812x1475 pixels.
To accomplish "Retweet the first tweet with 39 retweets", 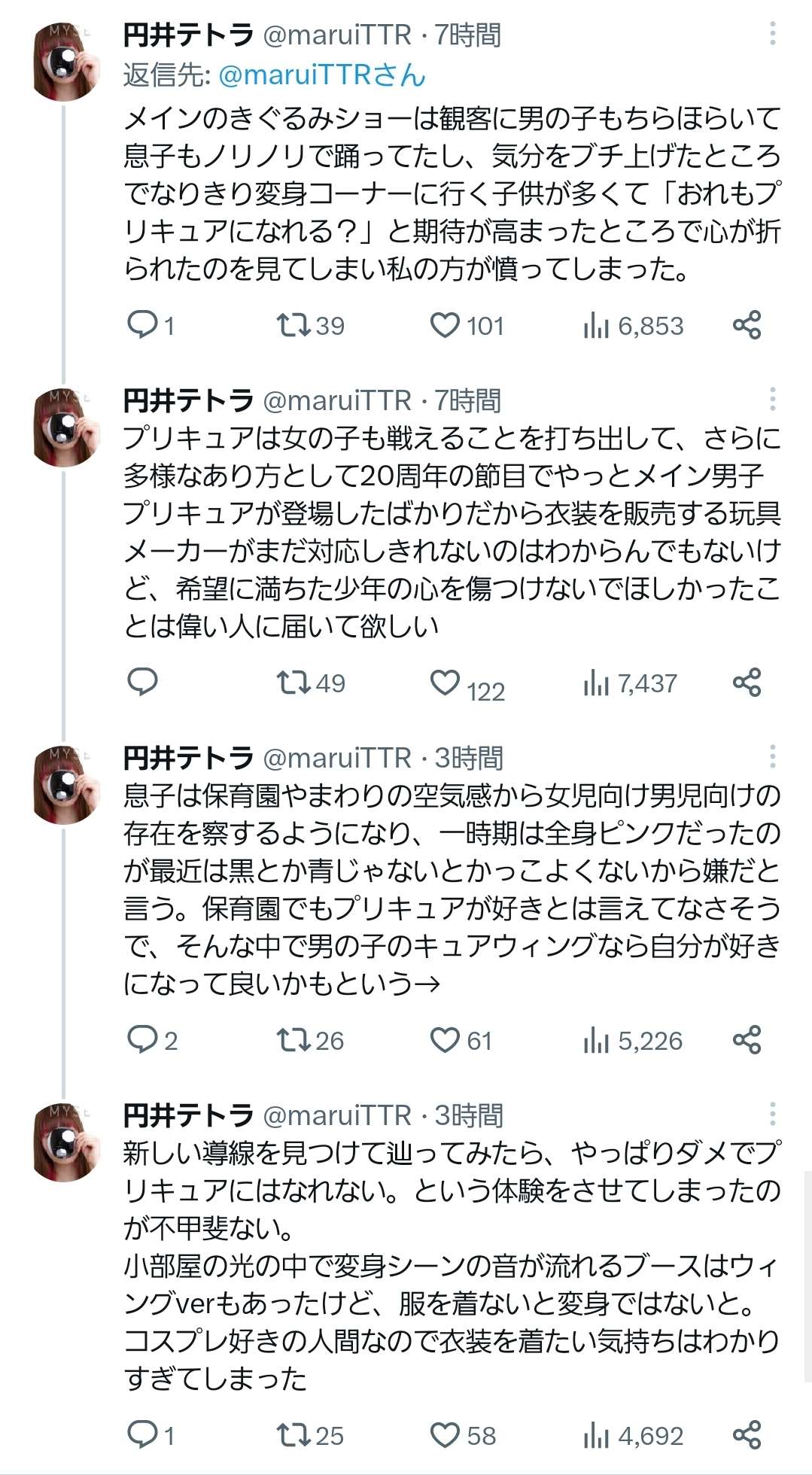I will pyautogui.click(x=293, y=325).
